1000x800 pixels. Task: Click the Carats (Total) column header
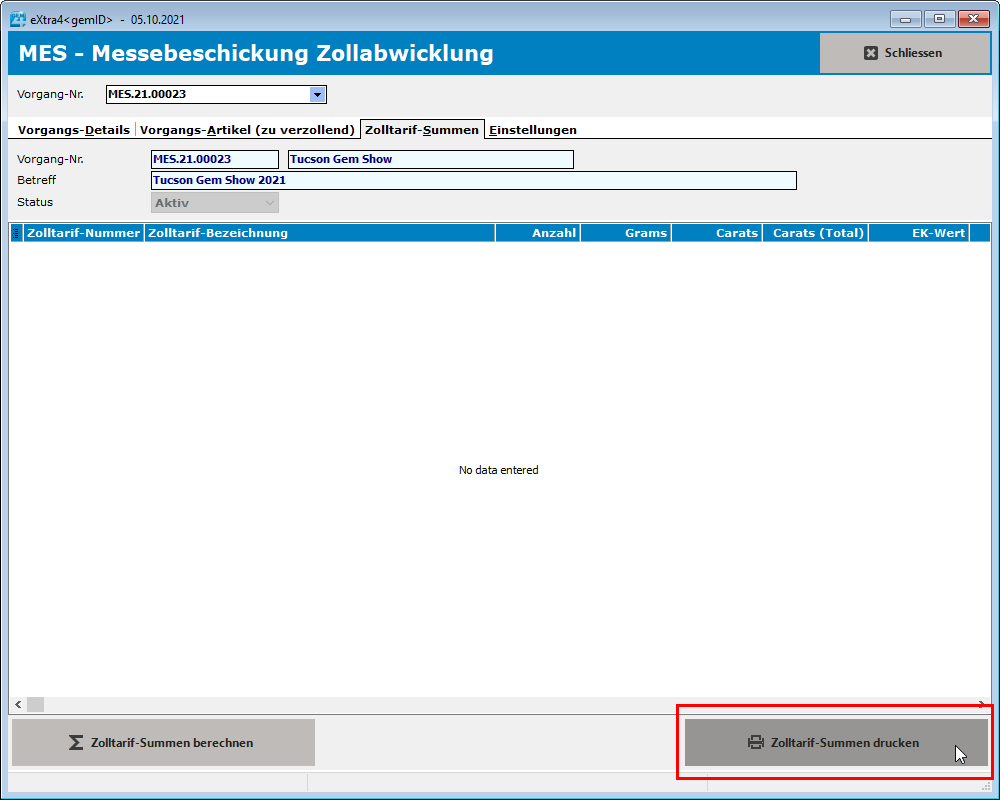click(813, 232)
